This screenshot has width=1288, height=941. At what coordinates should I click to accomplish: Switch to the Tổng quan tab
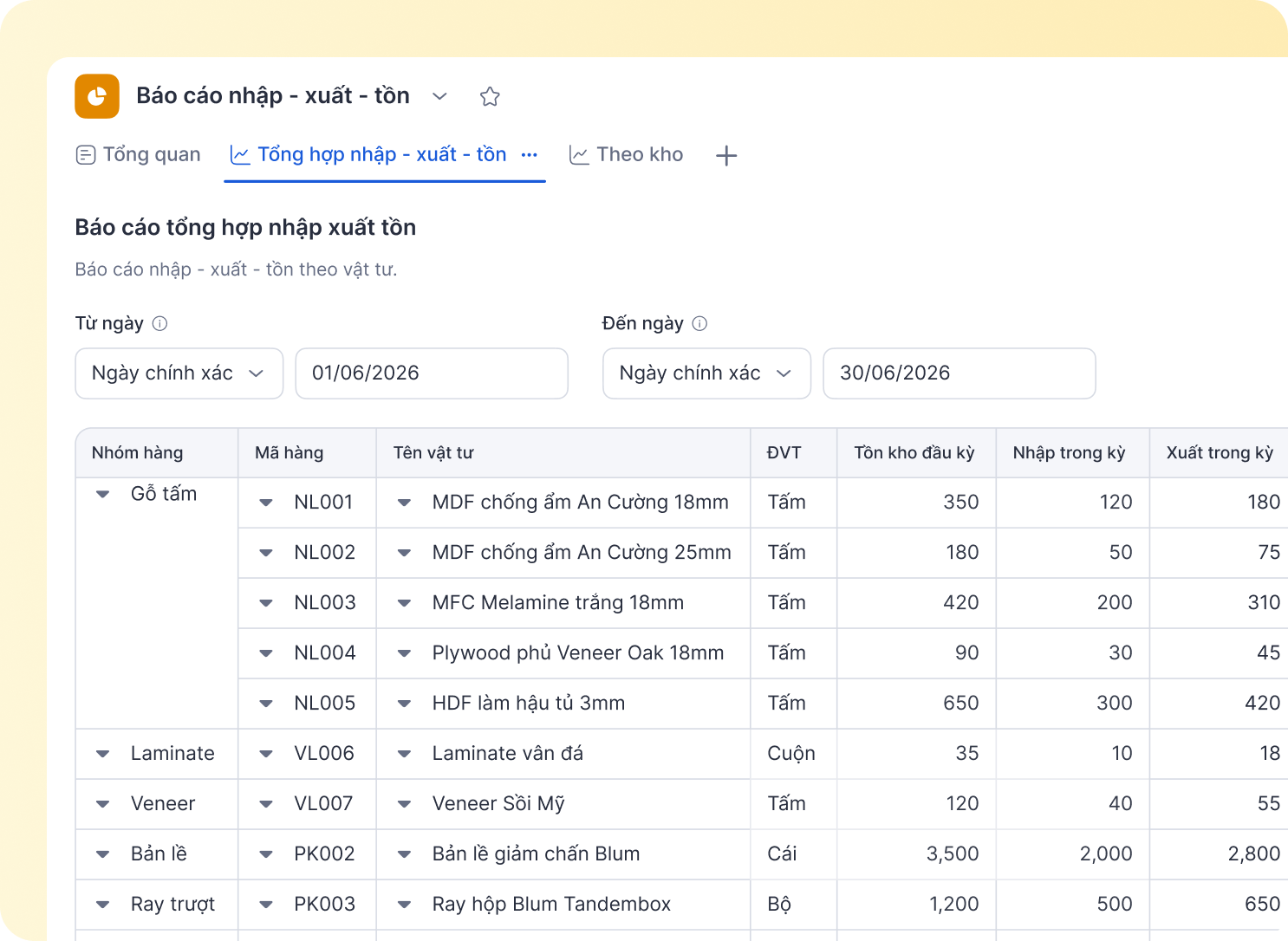[139, 155]
